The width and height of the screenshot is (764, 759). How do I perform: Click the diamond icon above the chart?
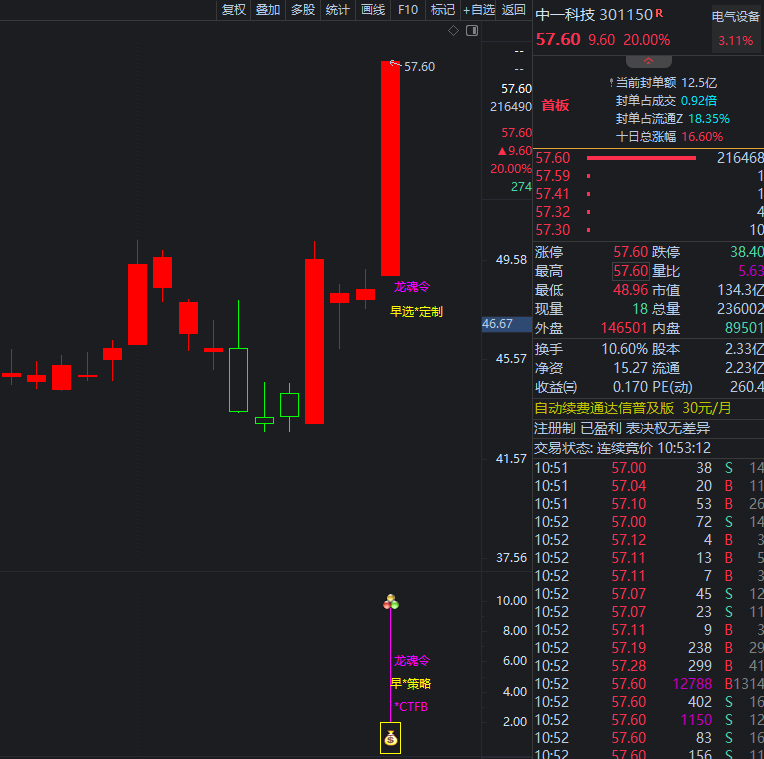click(x=453, y=31)
